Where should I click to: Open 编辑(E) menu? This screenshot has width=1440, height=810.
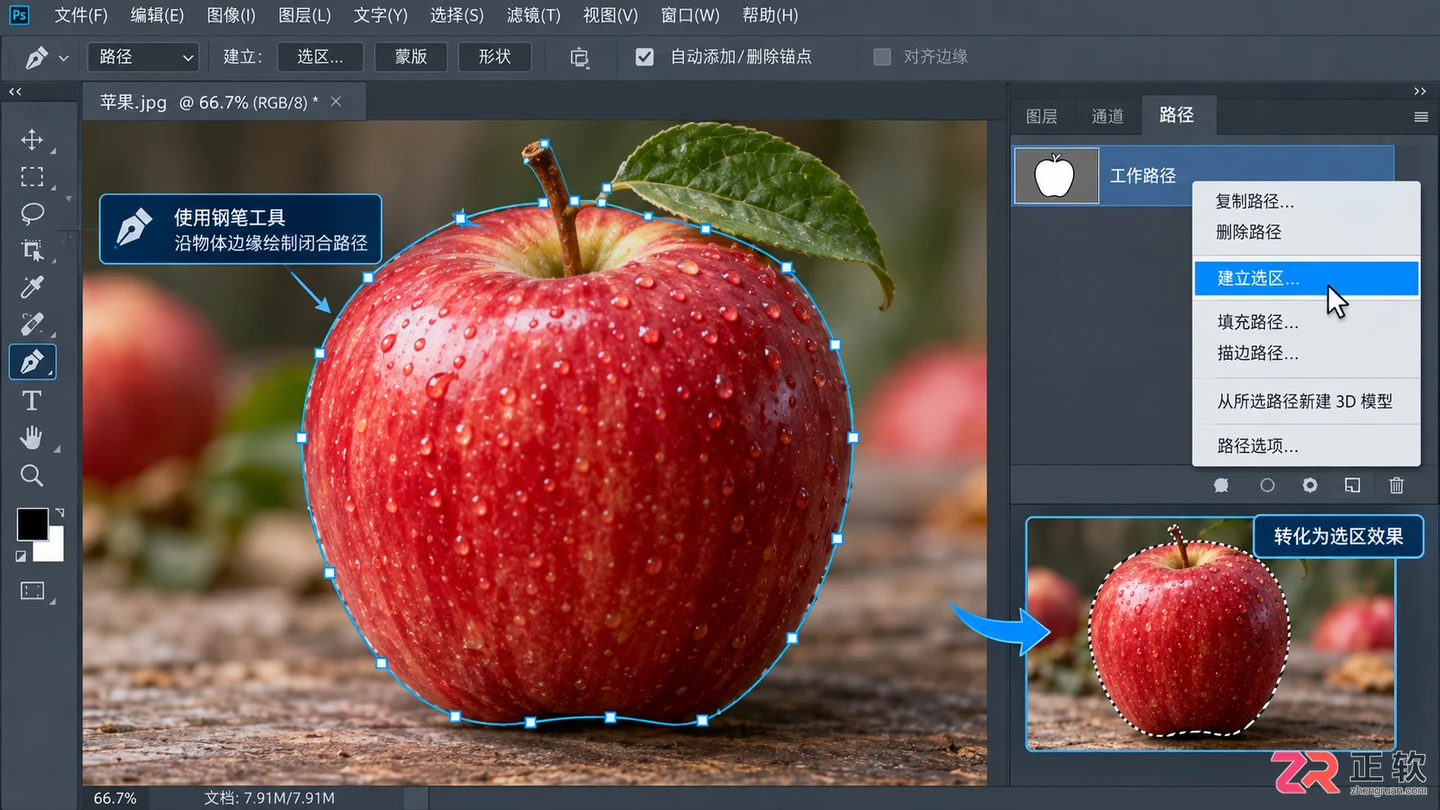157,16
